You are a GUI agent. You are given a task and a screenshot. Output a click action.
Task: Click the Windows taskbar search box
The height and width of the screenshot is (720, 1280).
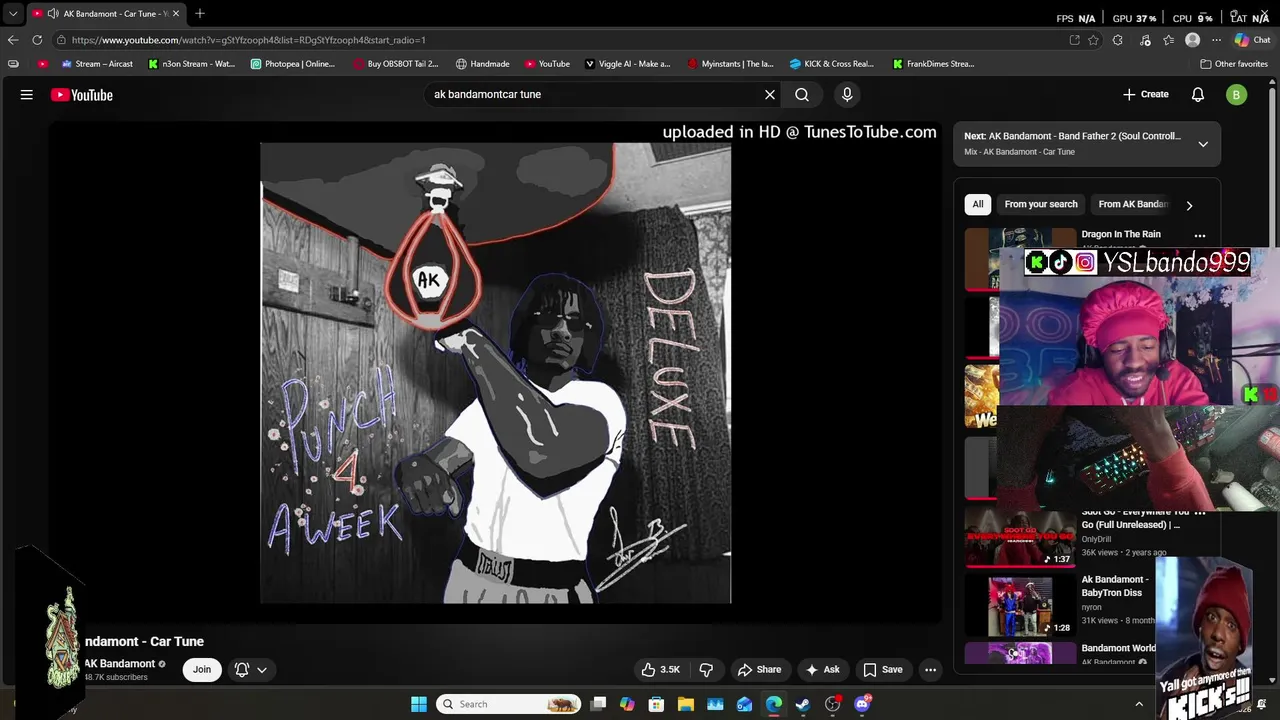tap(510, 704)
